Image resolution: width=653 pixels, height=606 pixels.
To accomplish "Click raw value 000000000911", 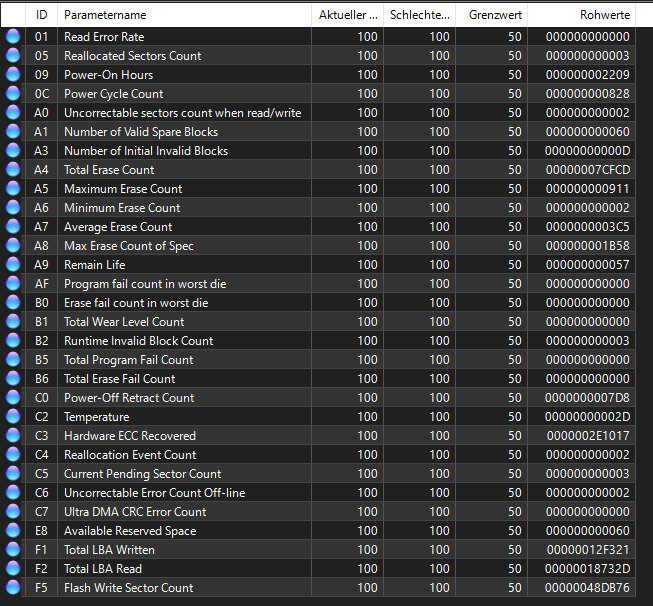I will (x=588, y=189).
